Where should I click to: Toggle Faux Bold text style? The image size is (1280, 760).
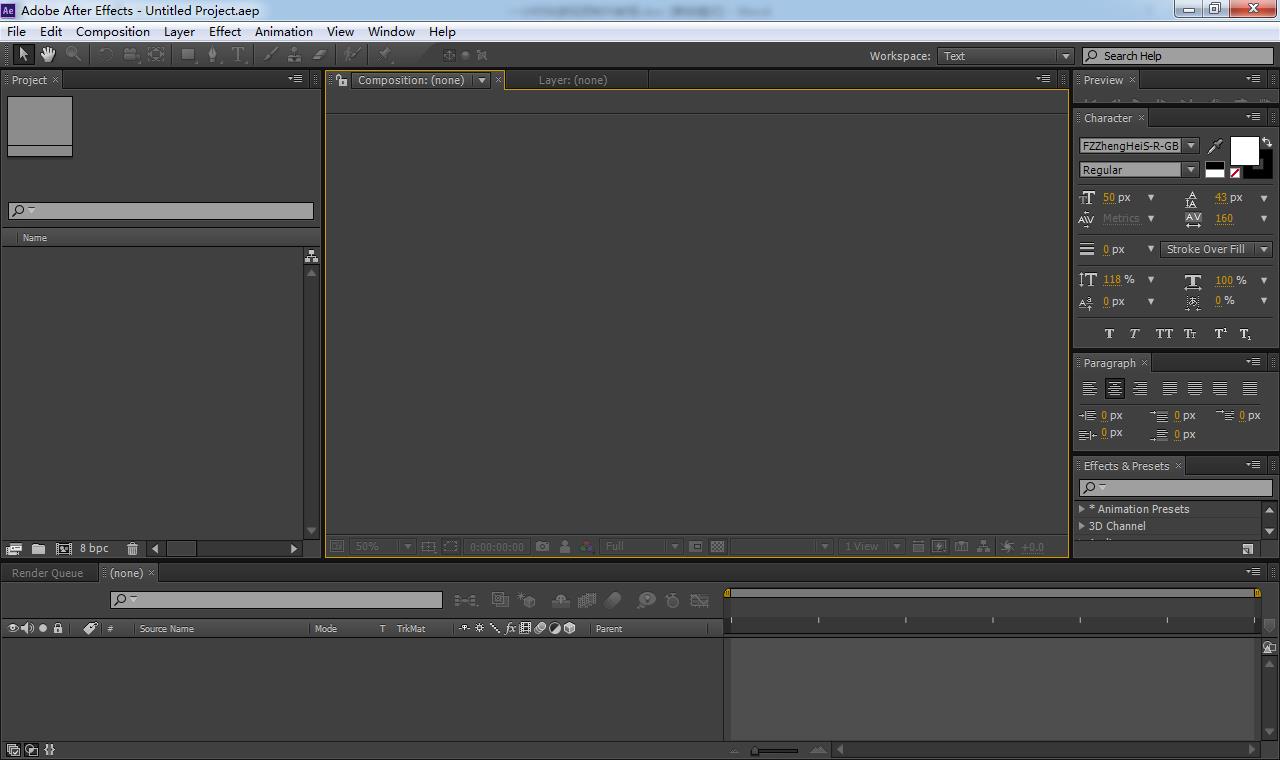1109,334
